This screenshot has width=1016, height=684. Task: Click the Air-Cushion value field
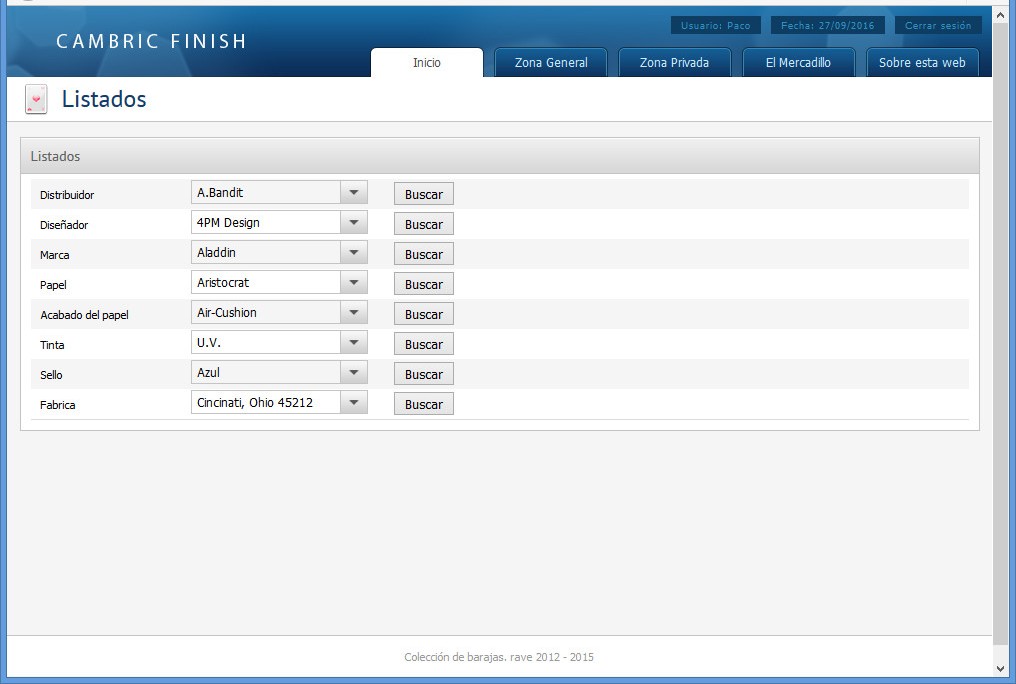pos(266,312)
